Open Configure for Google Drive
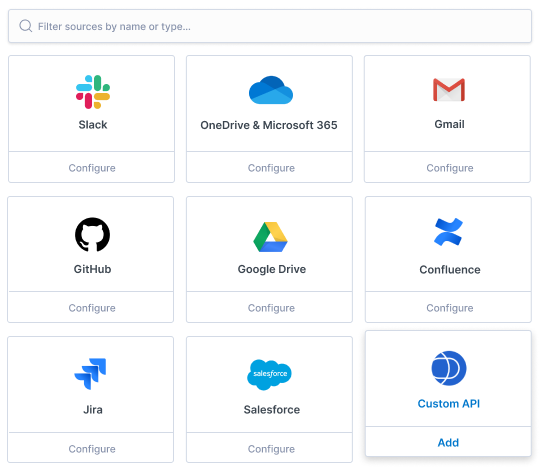The height and width of the screenshot is (470, 540). [271, 307]
